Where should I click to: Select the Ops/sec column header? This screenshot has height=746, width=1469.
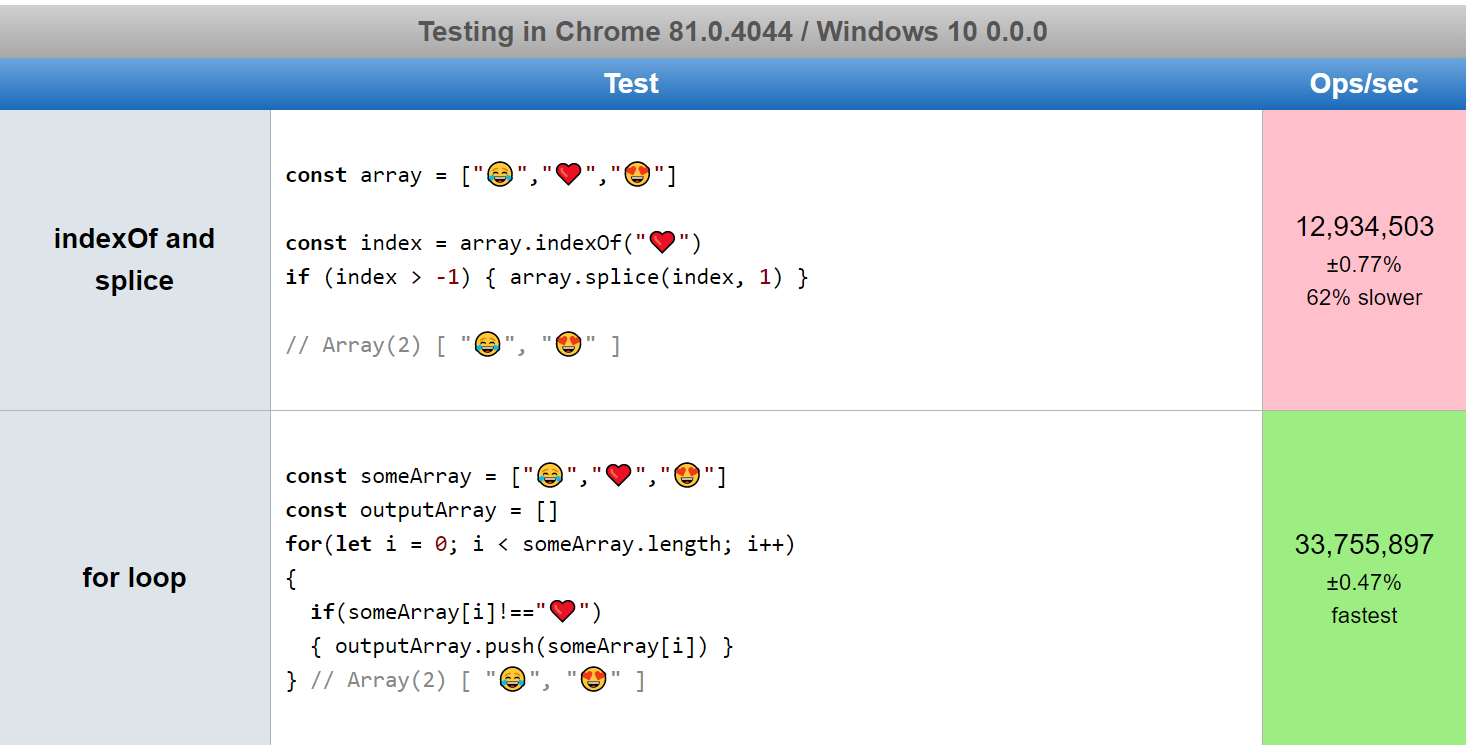(1363, 83)
